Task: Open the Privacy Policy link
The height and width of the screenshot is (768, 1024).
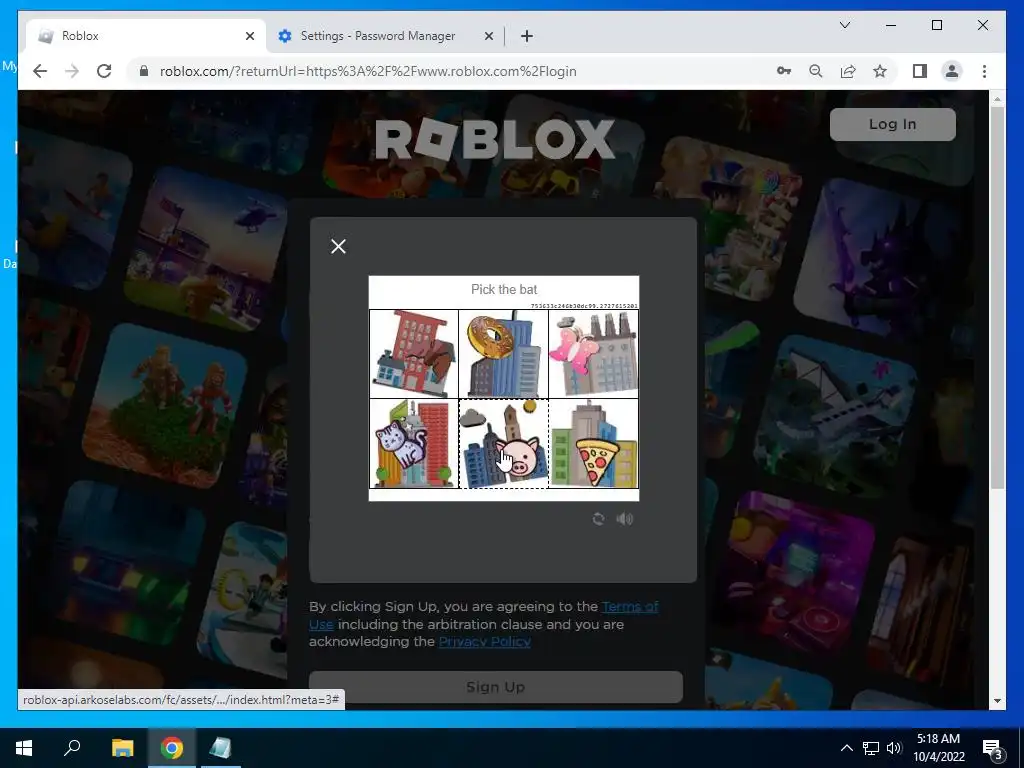Action: coord(485,642)
